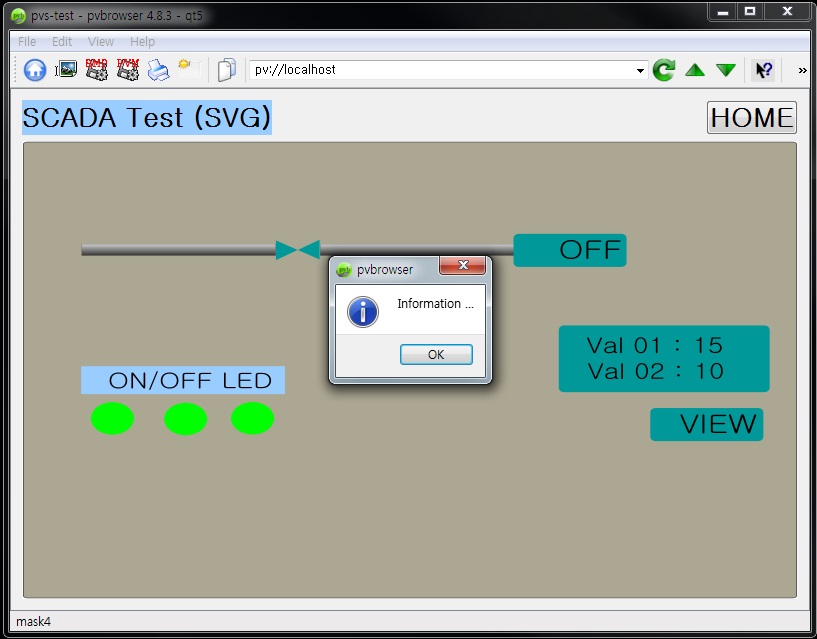Click the copy document icon

click(x=225, y=70)
